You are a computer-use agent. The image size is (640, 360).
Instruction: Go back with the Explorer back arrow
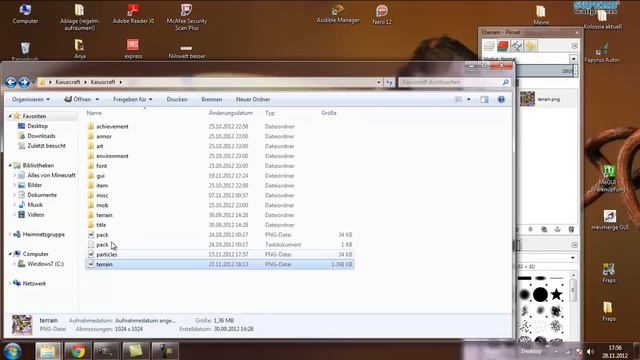tap(11, 82)
